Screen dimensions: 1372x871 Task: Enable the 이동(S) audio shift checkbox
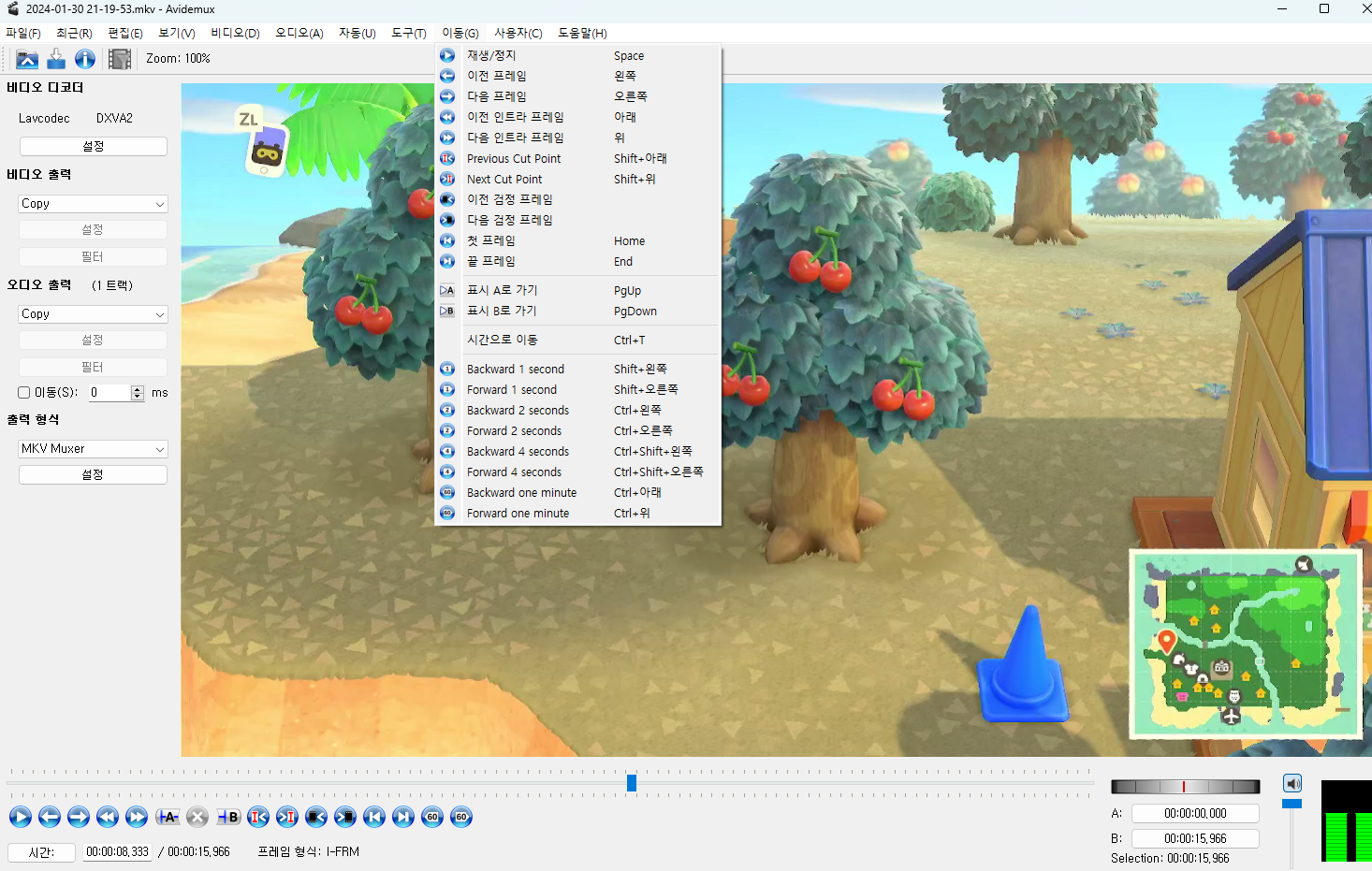[24, 393]
